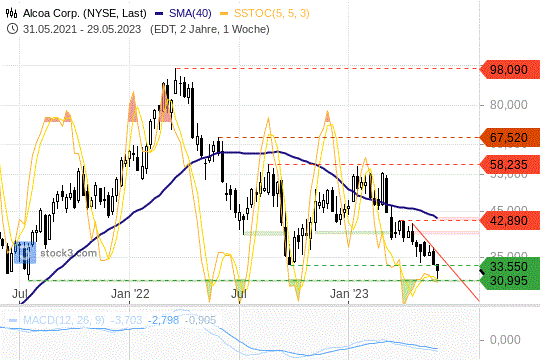This screenshot has height=360, width=540.
Task: Click the MACD(12, 26, 9) indicator label
Action: pos(64,320)
